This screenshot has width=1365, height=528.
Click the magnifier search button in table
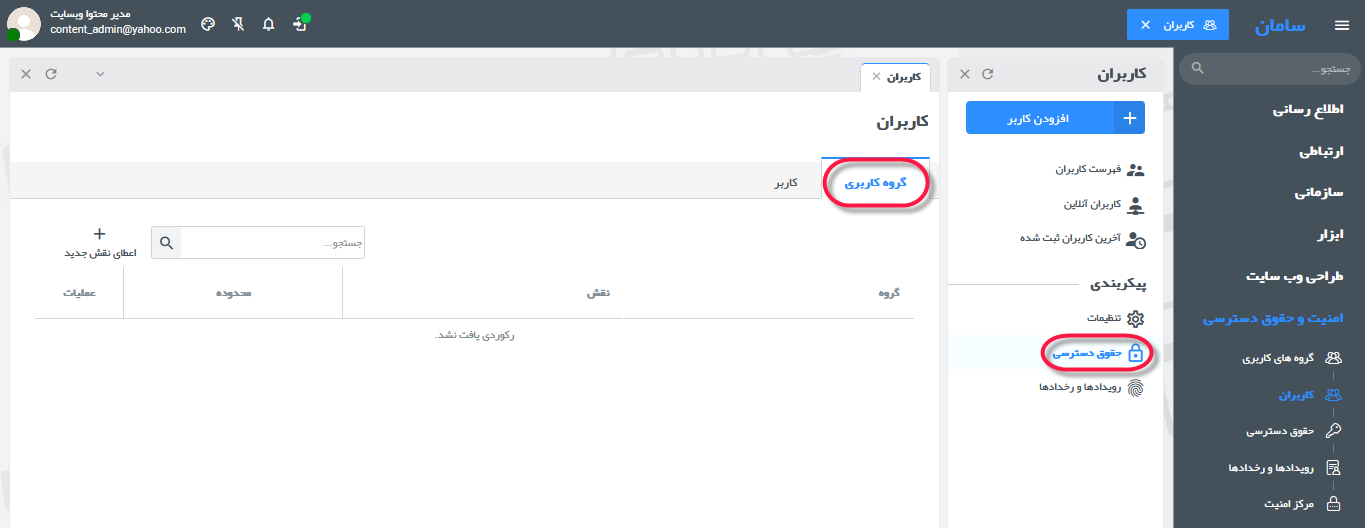(x=167, y=242)
